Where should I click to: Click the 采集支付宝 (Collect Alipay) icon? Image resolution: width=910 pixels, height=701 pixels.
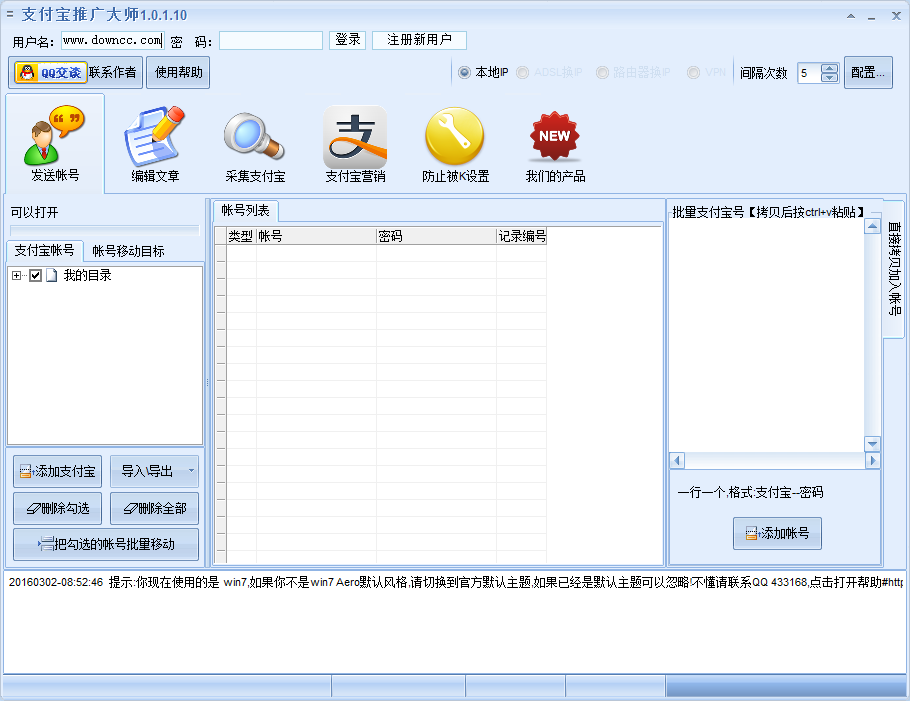tap(254, 140)
